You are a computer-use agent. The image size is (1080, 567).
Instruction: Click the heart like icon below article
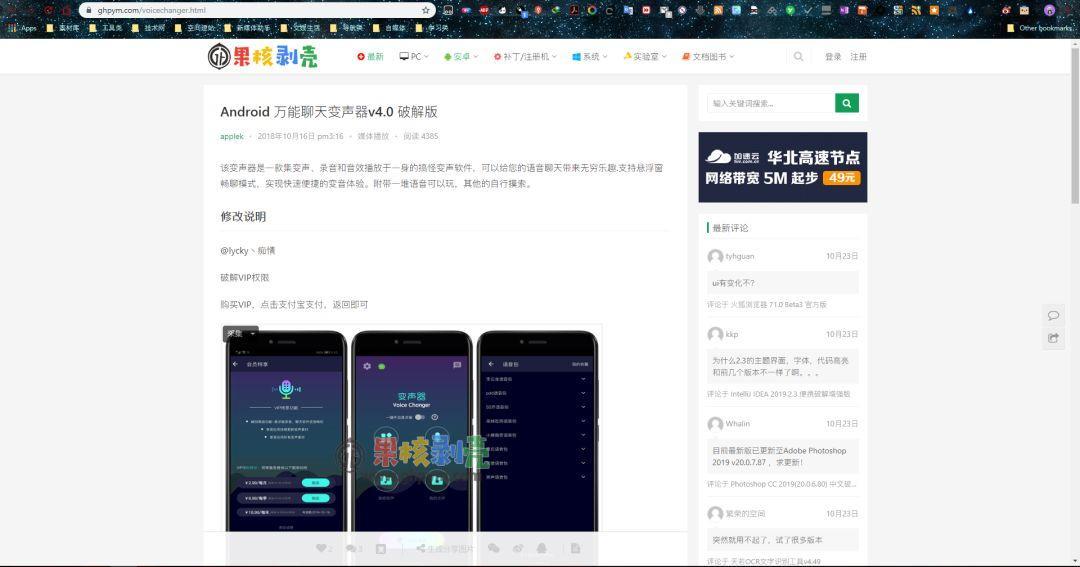(320, 548)
